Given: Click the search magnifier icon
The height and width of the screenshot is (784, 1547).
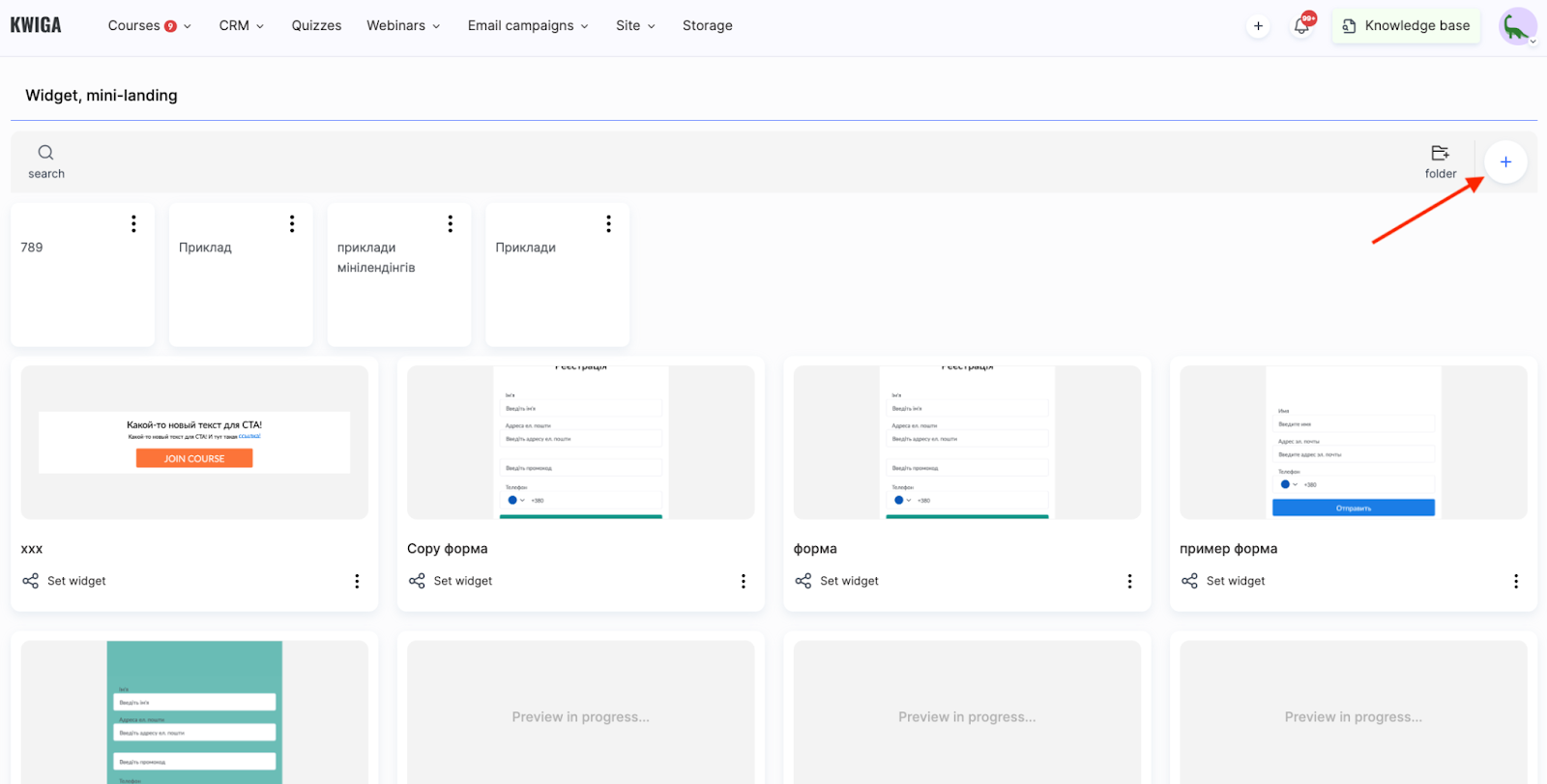Looking at the screenshot, I should click(45, 153).
